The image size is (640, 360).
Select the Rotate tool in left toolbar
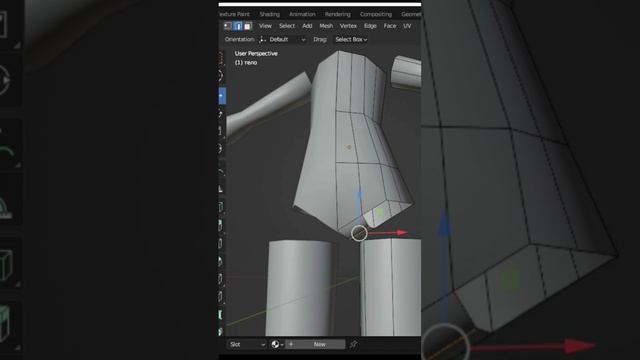[221, 113]
